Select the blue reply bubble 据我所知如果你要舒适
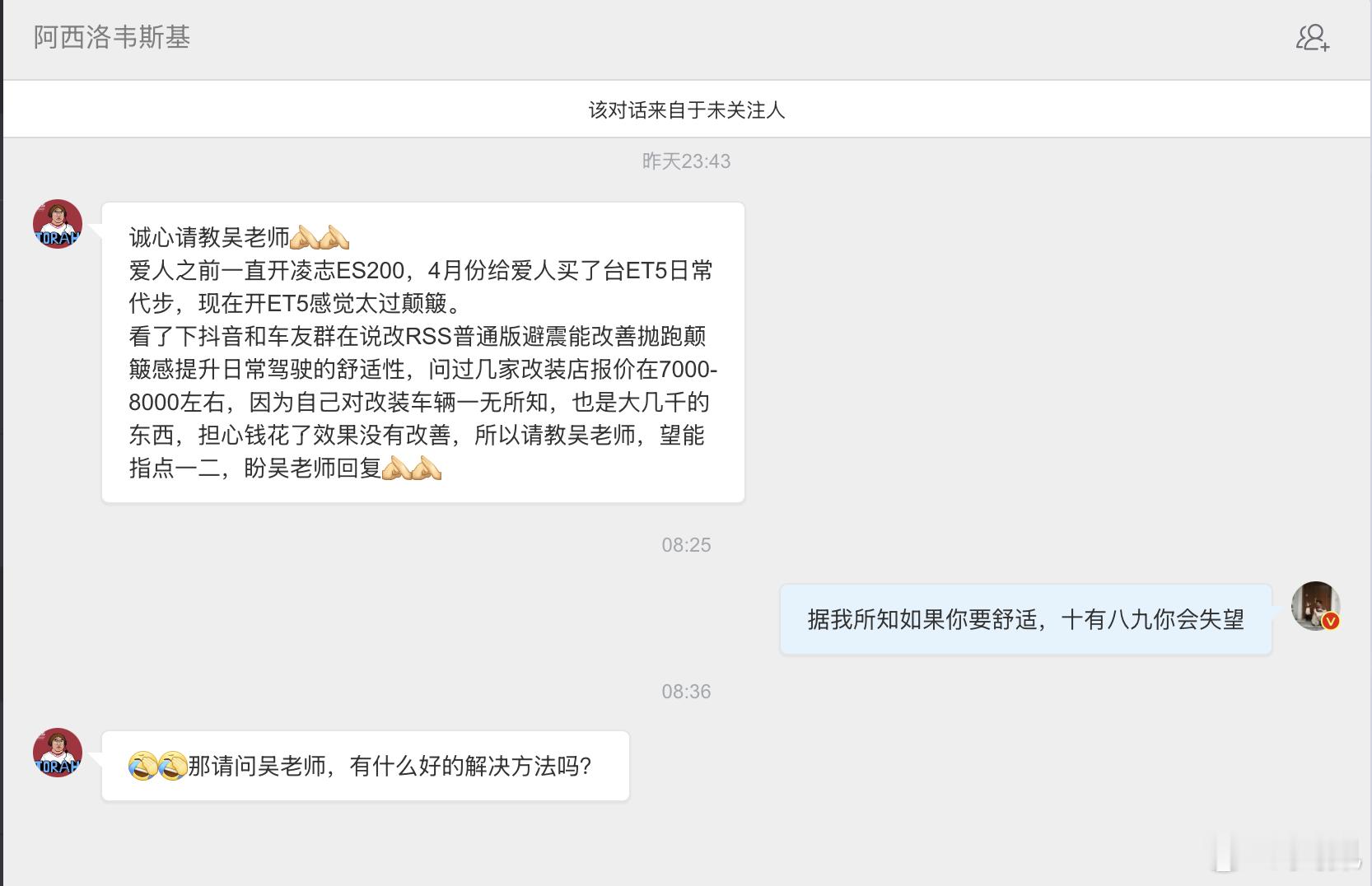The height and width of the screenshot is (886, 1372). pyautogui.click(x=1026, y=619)
